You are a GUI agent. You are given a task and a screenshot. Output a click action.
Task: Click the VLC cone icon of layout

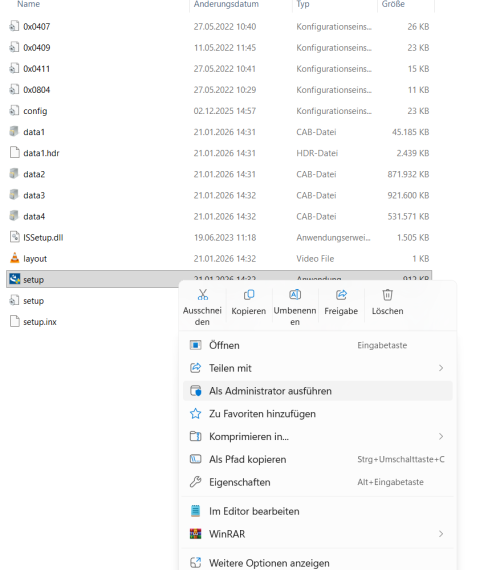click(15, 258)
